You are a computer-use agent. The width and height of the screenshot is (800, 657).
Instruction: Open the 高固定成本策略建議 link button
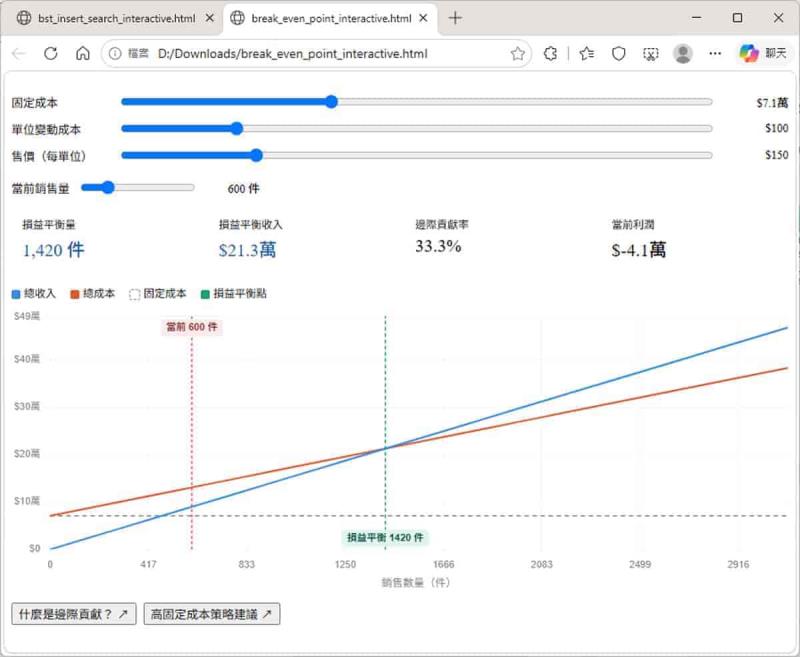(x=211, y=613)
